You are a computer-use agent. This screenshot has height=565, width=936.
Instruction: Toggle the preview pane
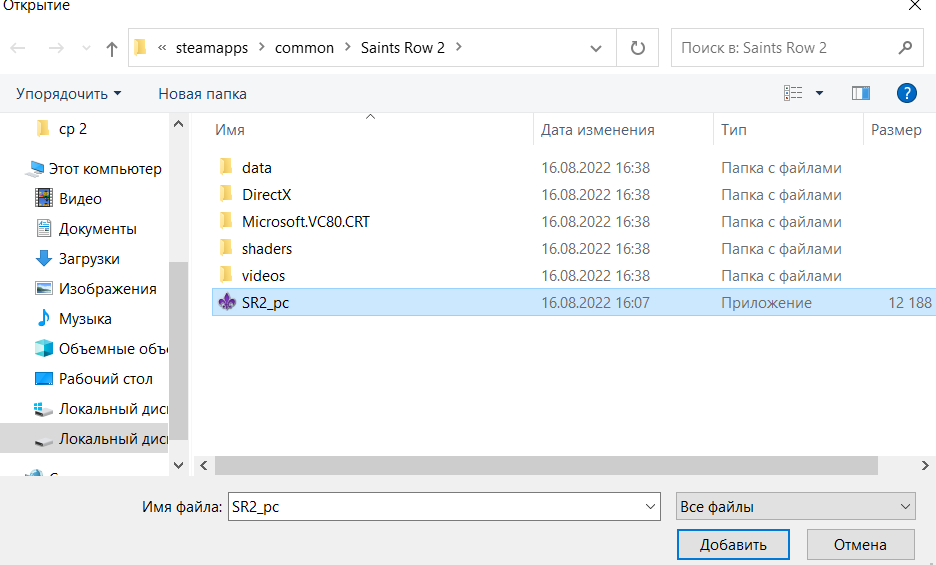pyautogui.click(x=861, y=93)
